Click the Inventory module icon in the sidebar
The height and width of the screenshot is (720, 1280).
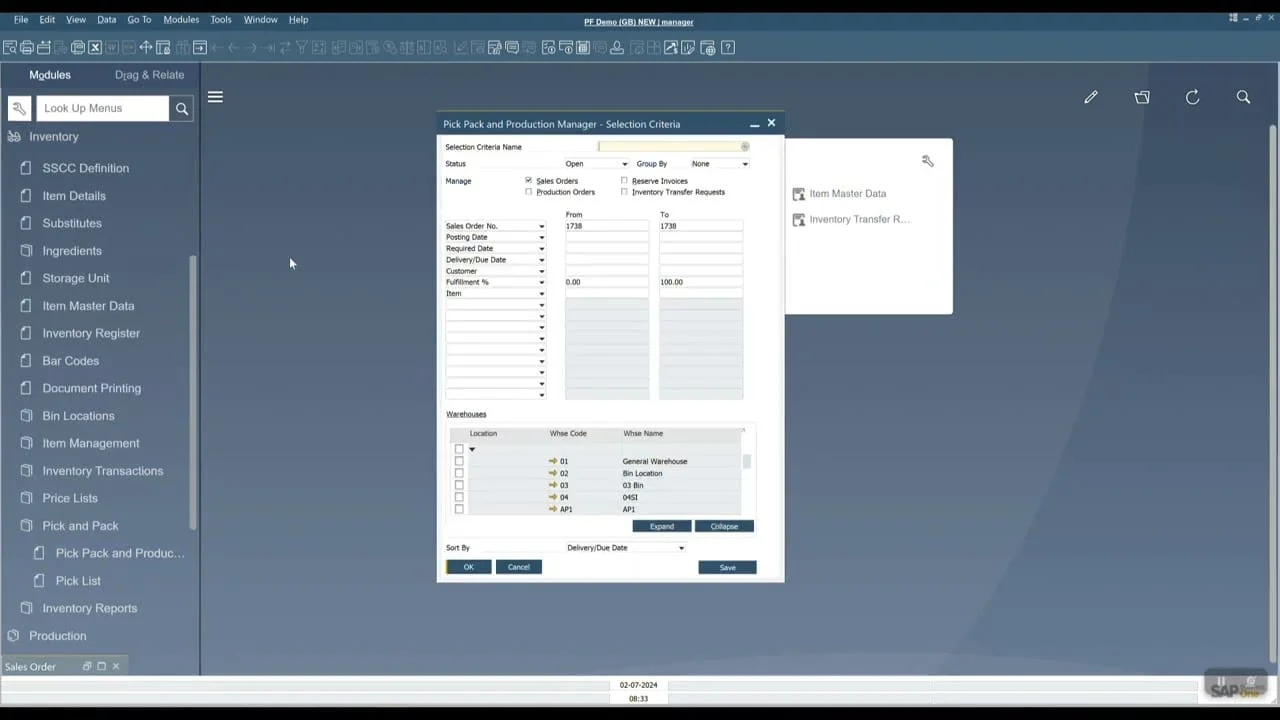(14, 136)
